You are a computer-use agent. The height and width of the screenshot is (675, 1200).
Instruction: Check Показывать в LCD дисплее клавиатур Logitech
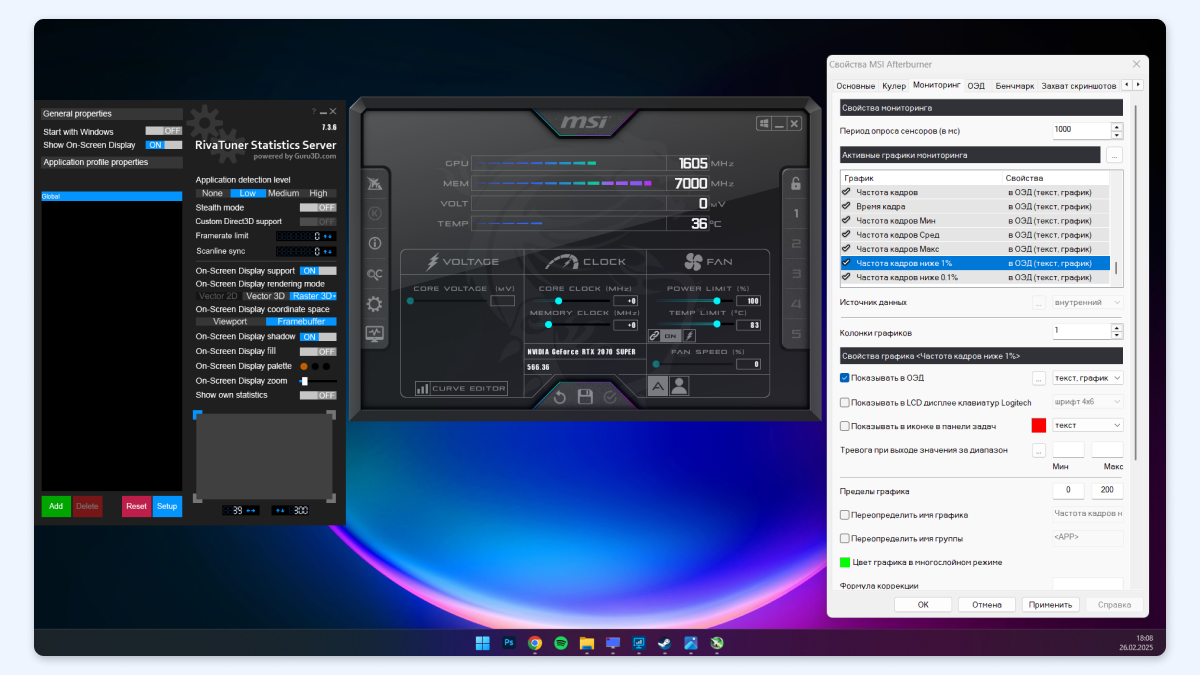[x=845, y=402]
